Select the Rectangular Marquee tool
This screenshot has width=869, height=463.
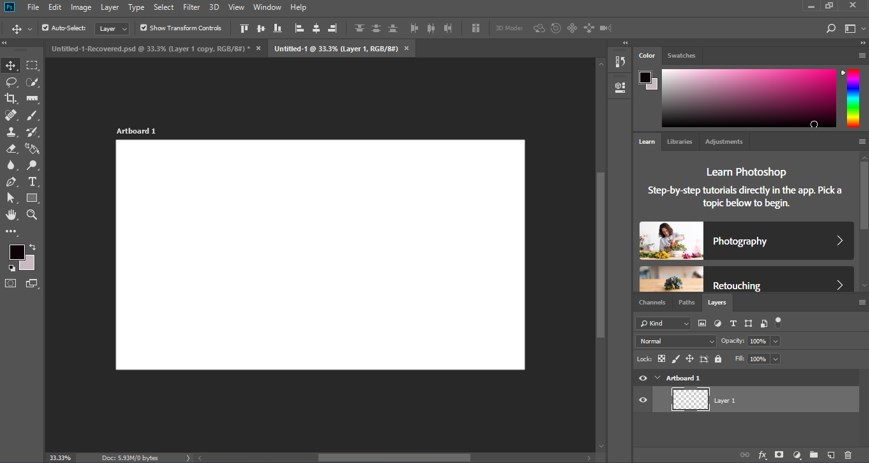32,65
